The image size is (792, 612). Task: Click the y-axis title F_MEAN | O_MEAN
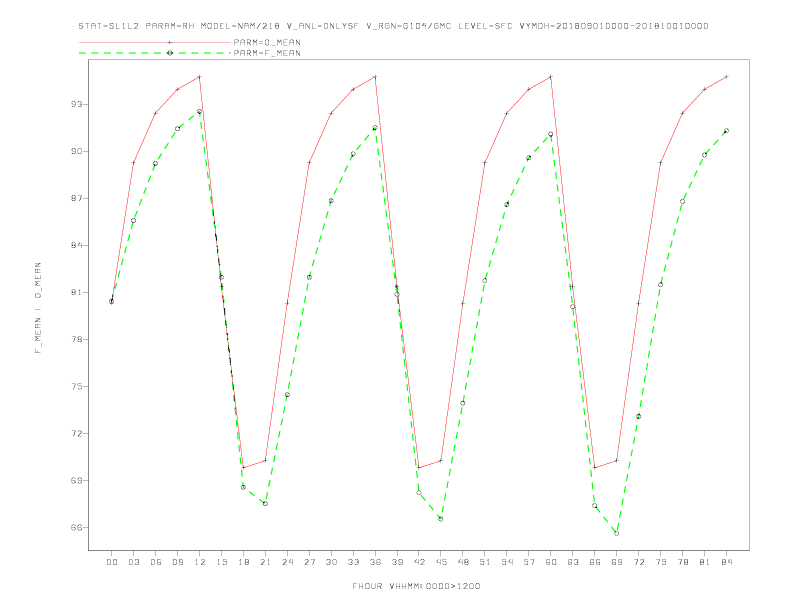click(38, 308)
